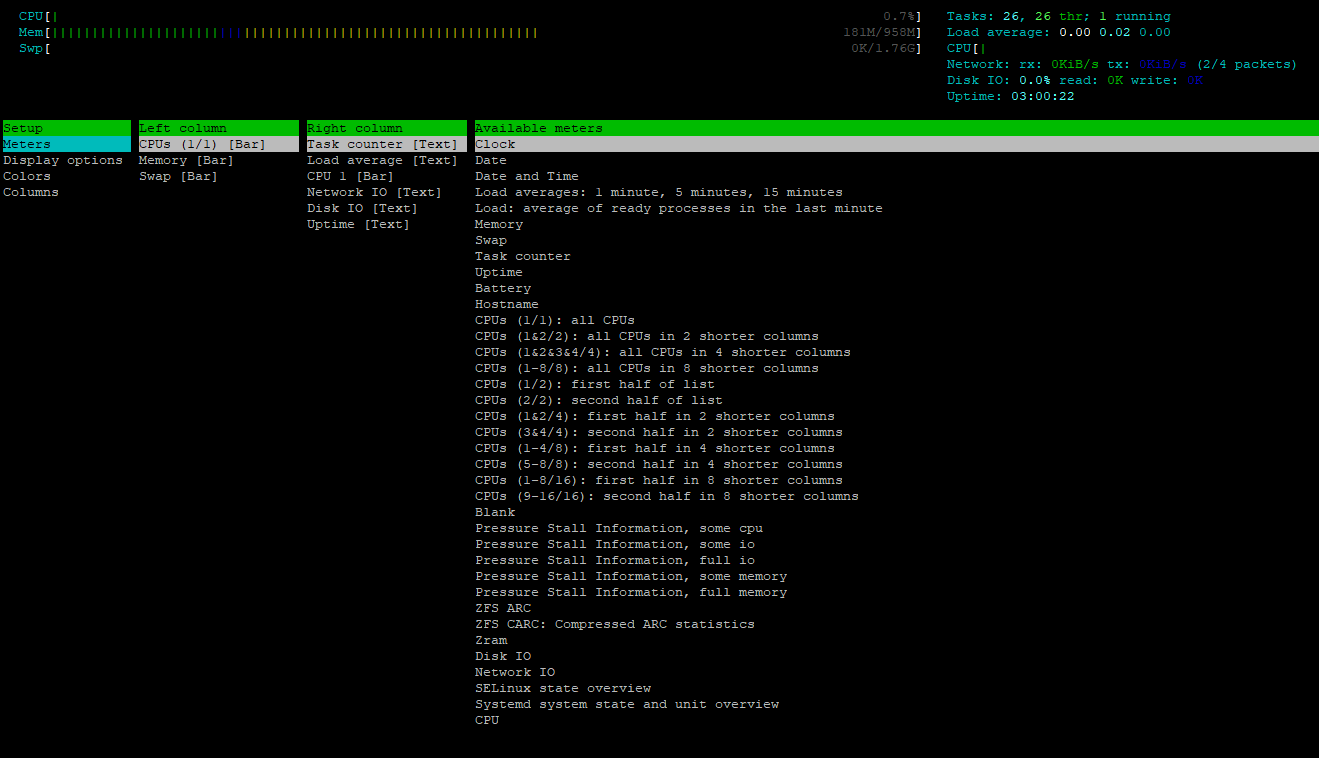Select the Battery meter
Screen dimensions: 1319x758
tap(503, 288)
